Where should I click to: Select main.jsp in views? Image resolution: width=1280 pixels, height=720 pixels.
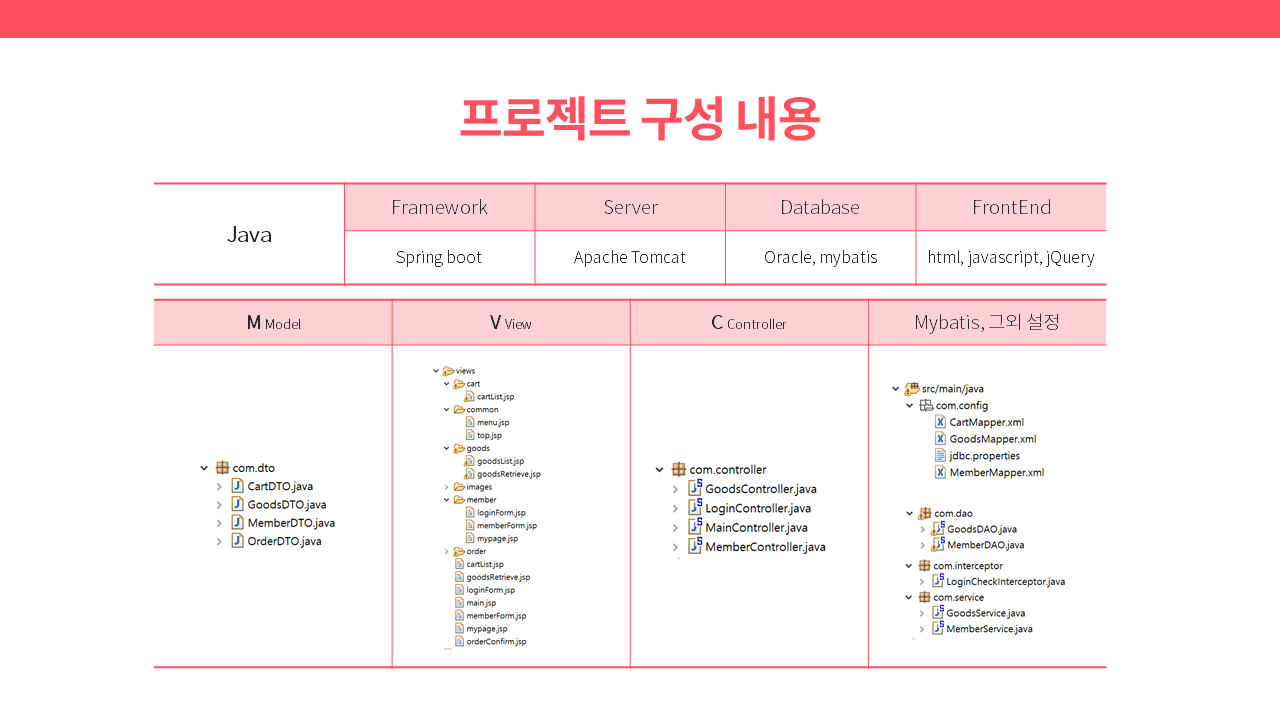click(481, 603)
